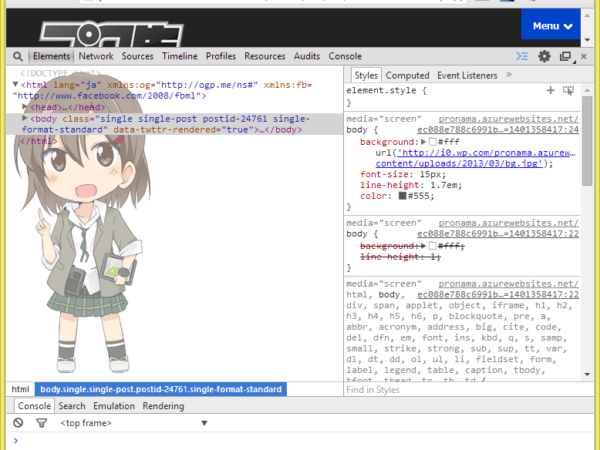The width and height of the screenshot is (600, 450).
Task: Open the Timeline tab
Action: [179, 56]
